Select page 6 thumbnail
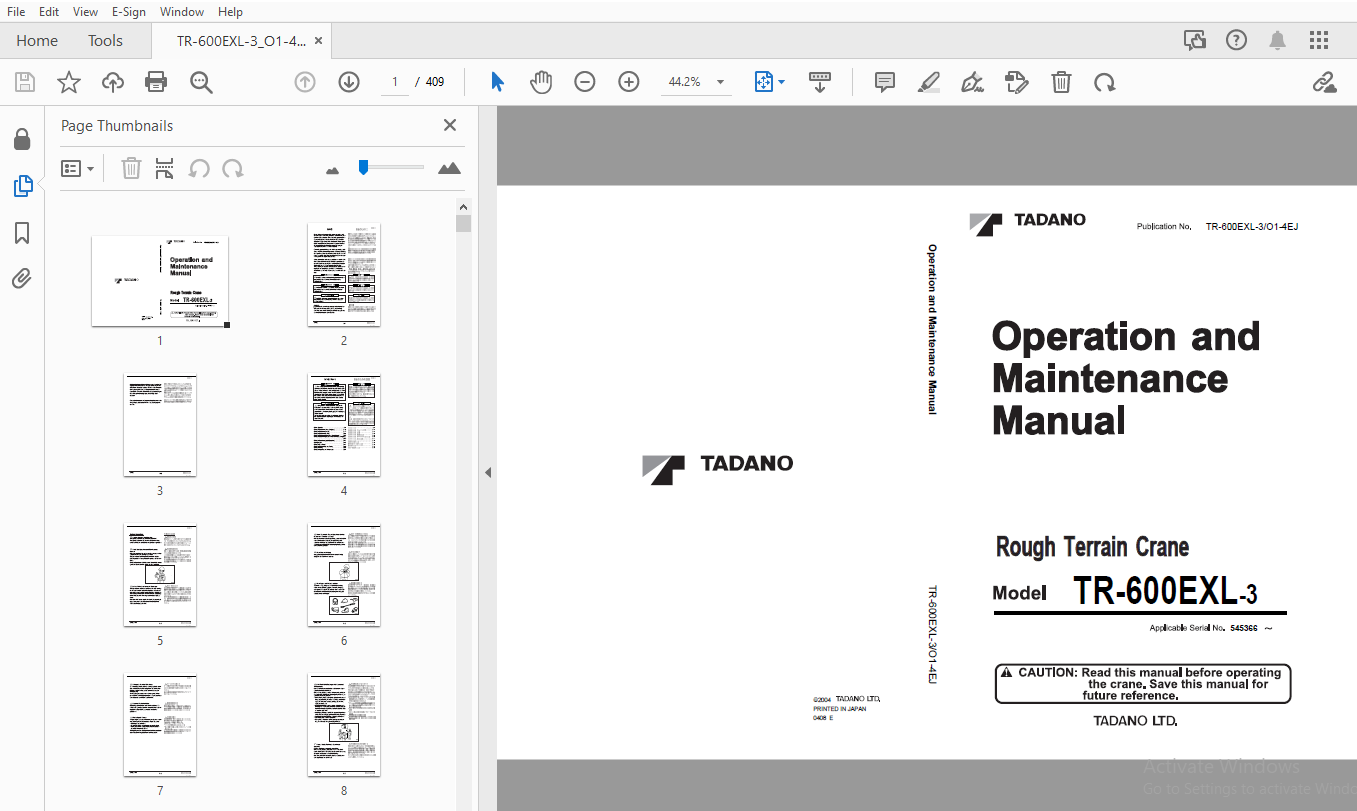The image size is (1357, 811). pyautogui.click(x=344, y=575)
